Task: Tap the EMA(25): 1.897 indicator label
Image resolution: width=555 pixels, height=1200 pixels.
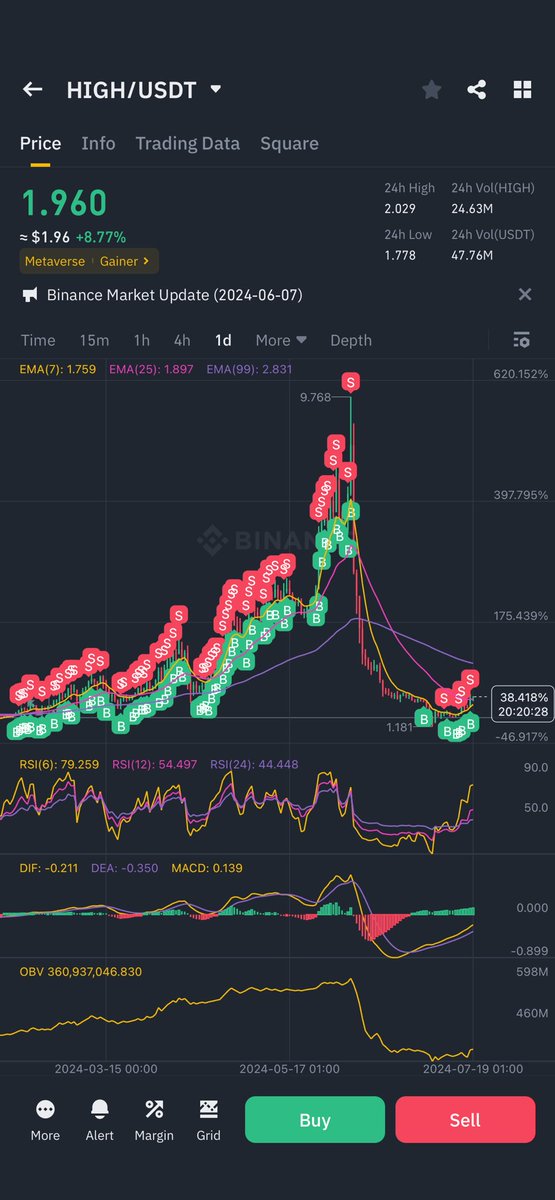Action: [152, 369]
